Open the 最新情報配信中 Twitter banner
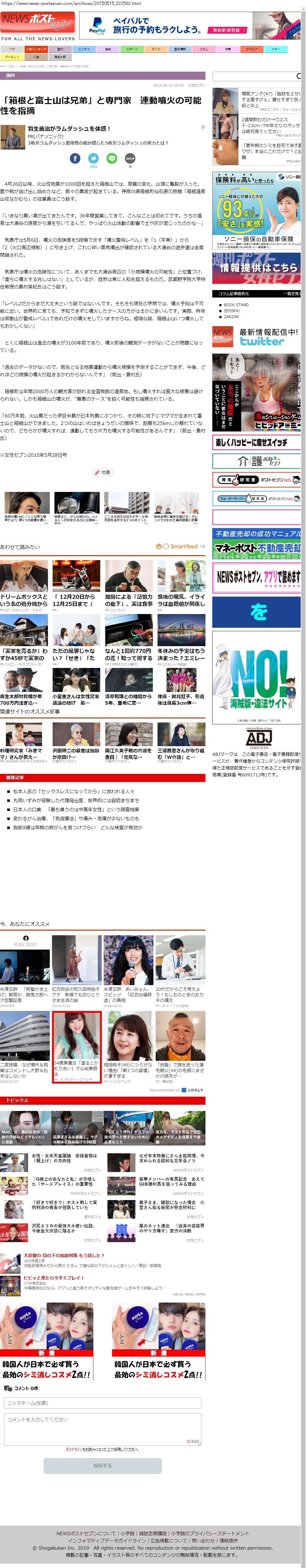Image resolution: width=306 pixels, height=1568 pixels. [x=256, y=336]
